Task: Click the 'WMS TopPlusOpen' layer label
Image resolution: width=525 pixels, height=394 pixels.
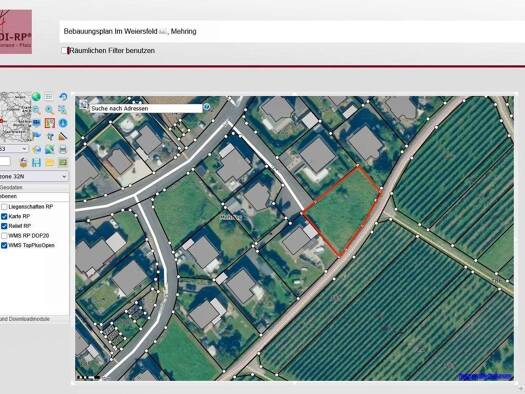Action: click(31, 245)
